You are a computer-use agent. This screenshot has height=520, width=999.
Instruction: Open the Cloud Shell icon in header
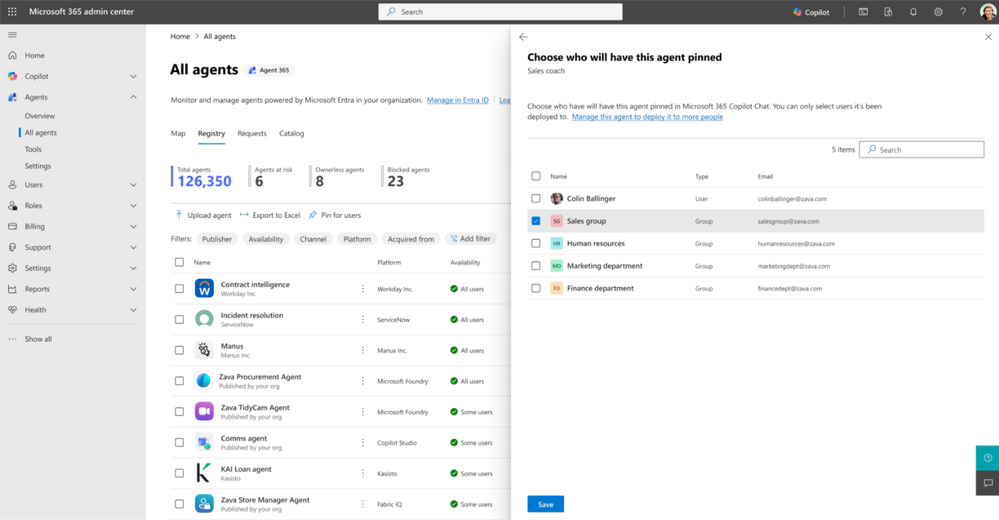863,11
